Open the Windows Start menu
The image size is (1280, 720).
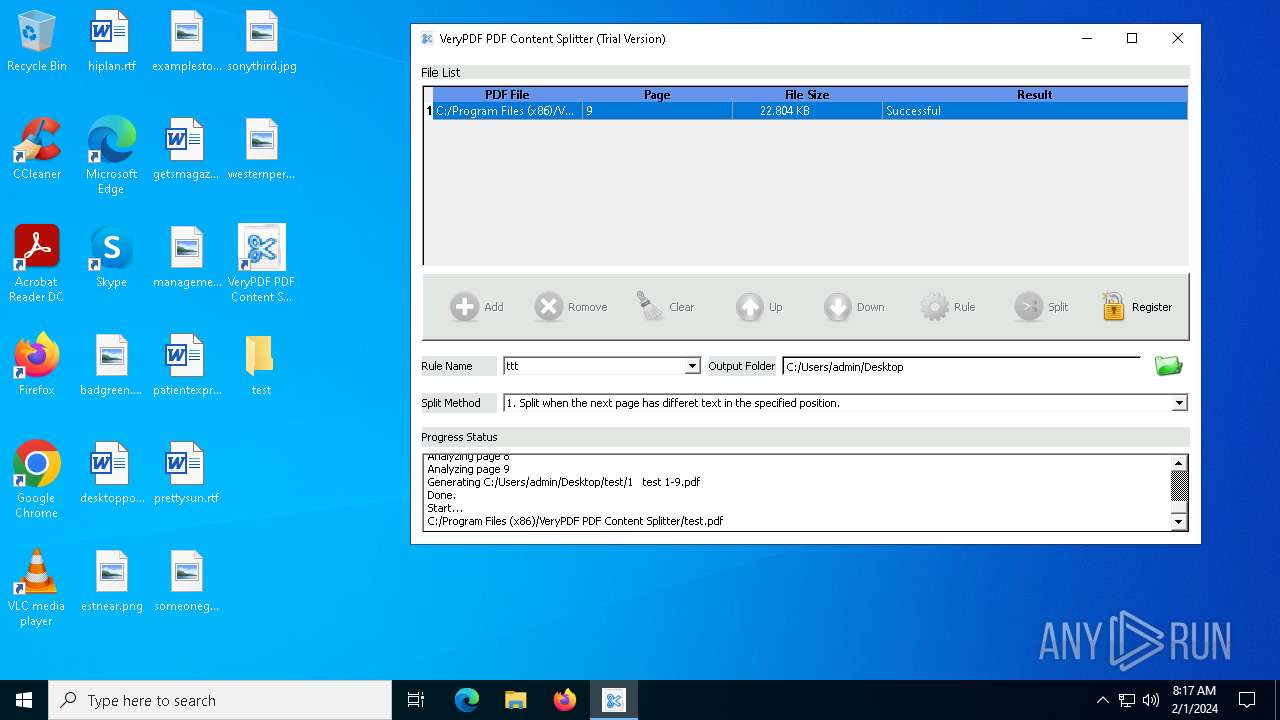(24, 700)
